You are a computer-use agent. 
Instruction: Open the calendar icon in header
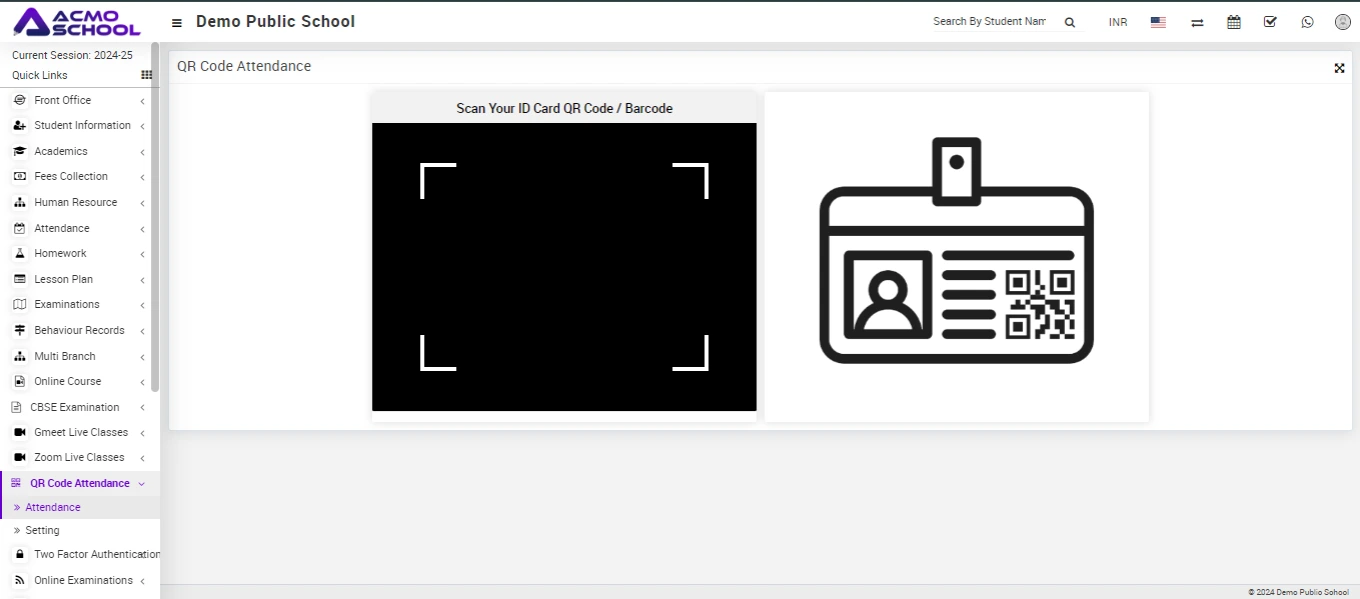point(1234,22)
